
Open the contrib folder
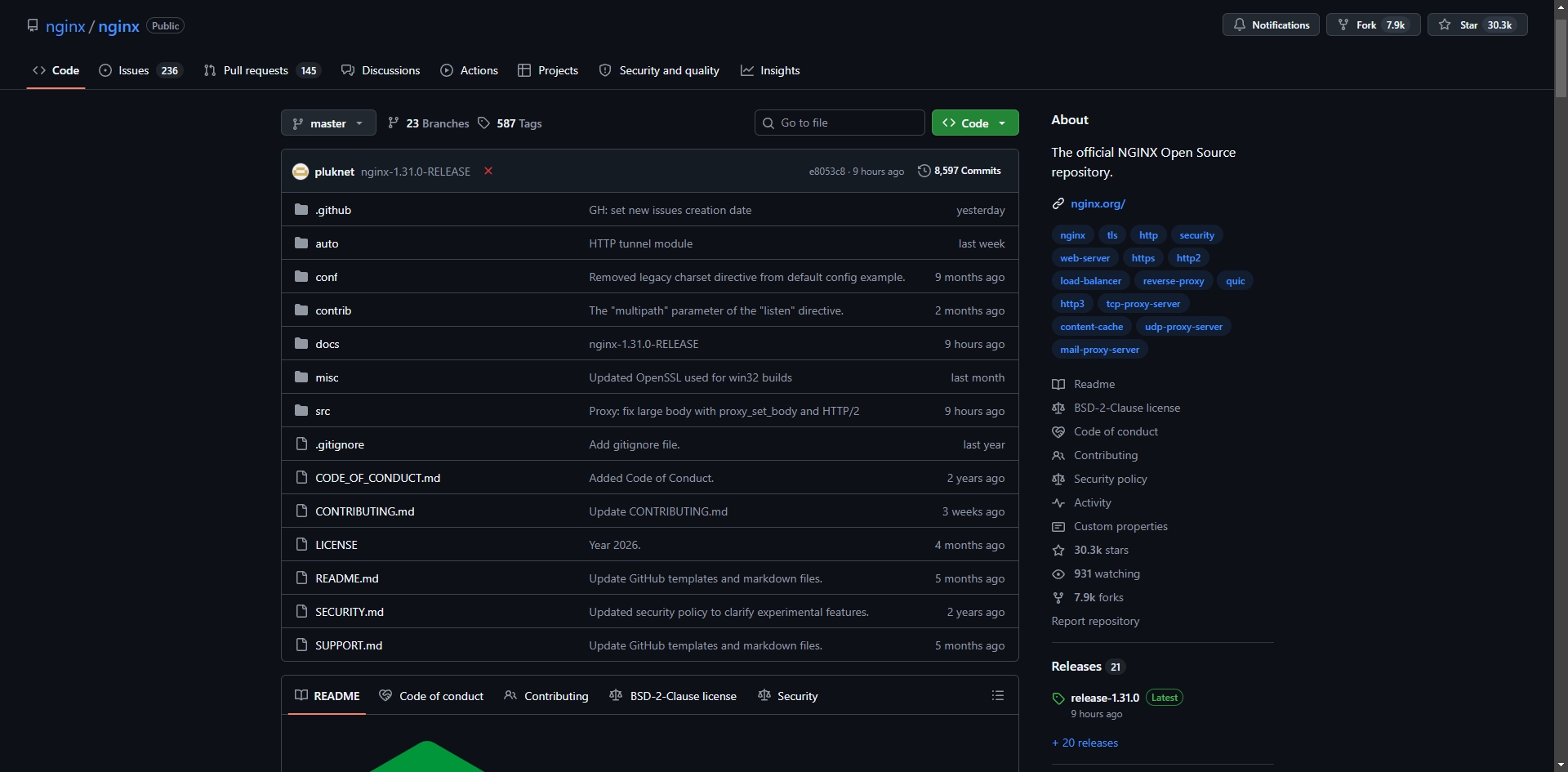[x=333, y=310]
